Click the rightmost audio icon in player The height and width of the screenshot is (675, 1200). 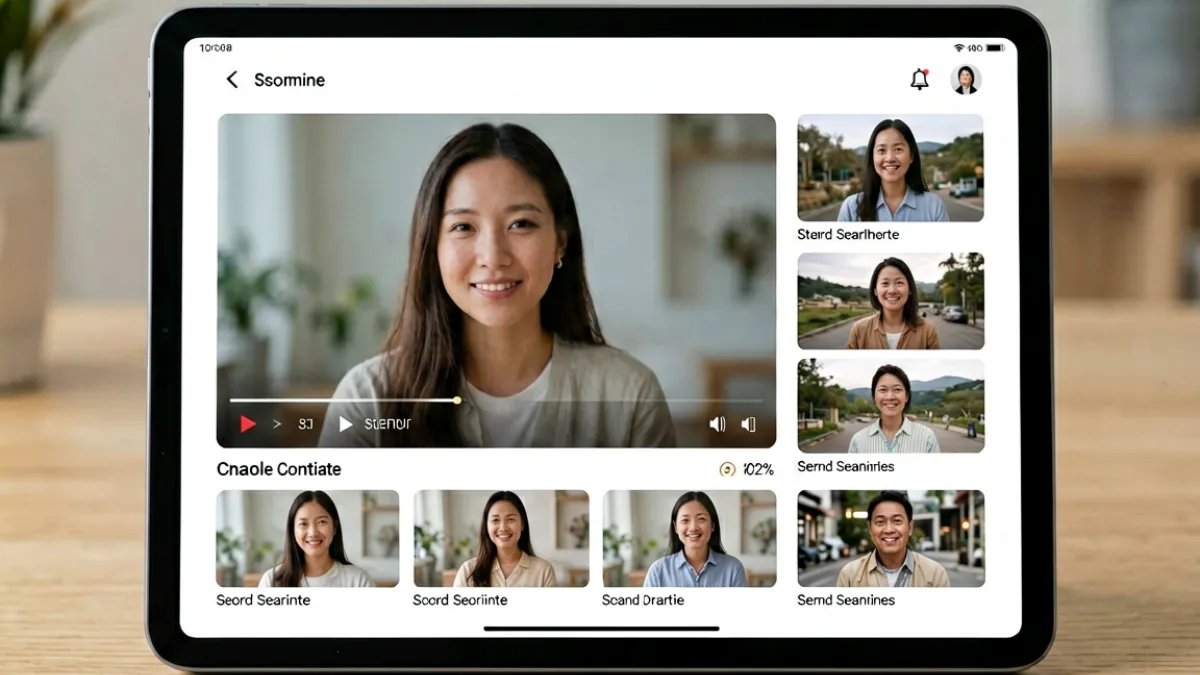(748, 424)
